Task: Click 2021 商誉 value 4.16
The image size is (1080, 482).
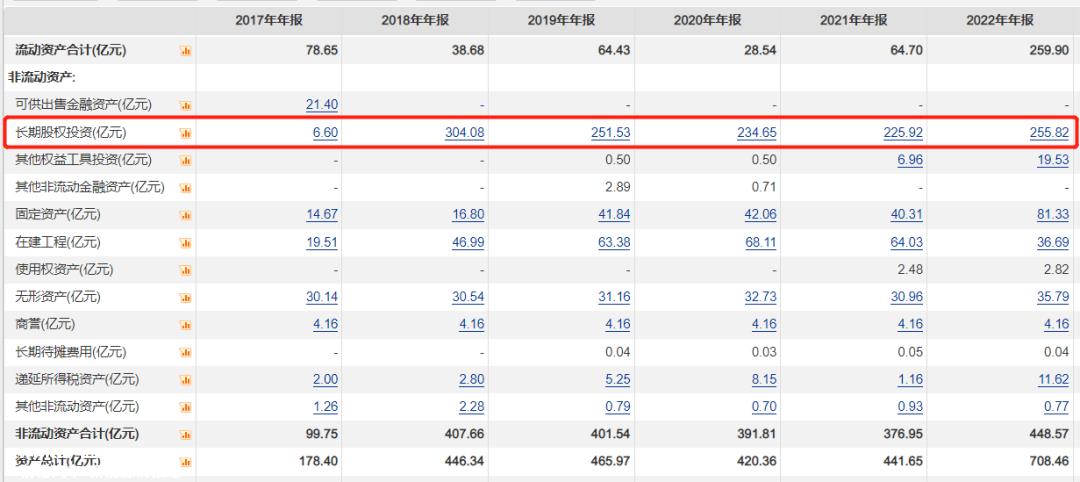Action: click(910, 324)
